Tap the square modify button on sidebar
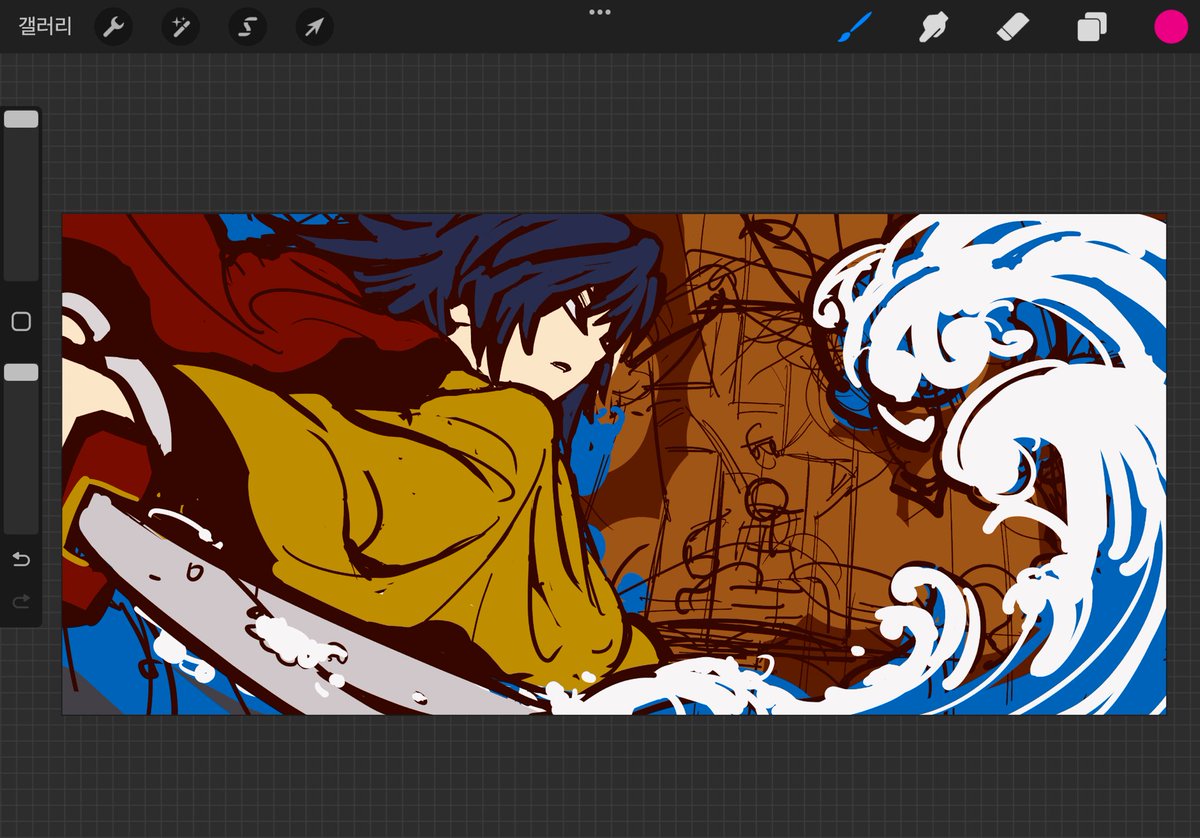Image resolution: width=1200 pixels, height=838 pixels. tap(21, 321)
